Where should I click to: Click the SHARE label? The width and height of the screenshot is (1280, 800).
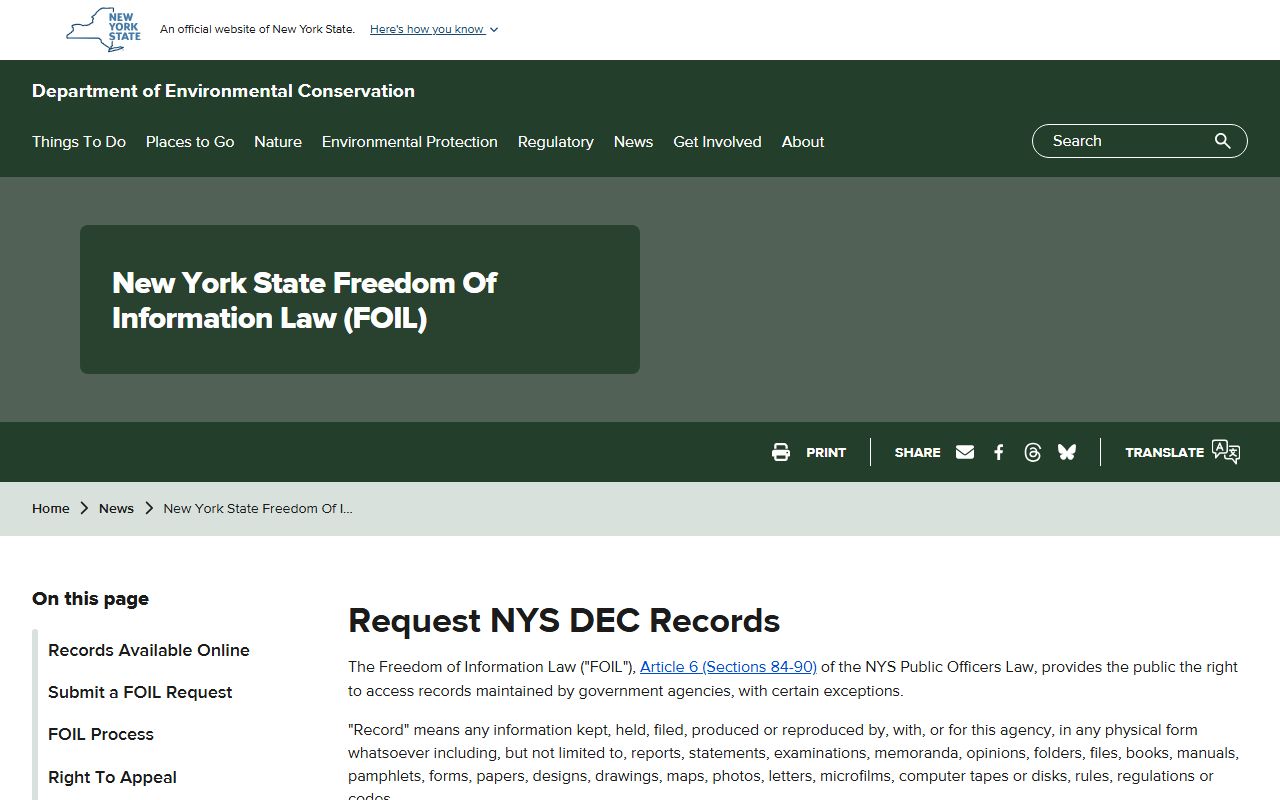point(917,452)
